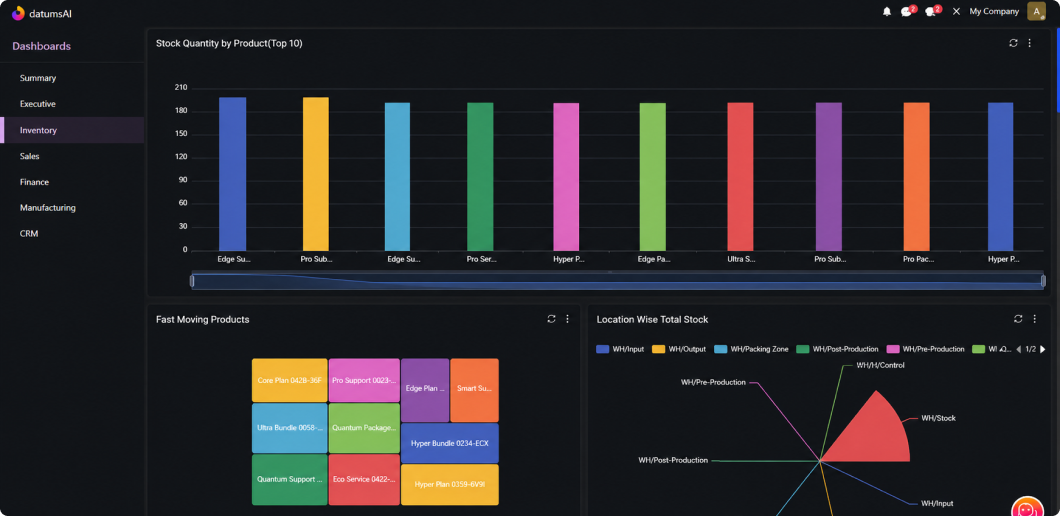This screenshot has width=1060, height=516.
Task: Open the CRM dashboard
Action: (72, 233)
